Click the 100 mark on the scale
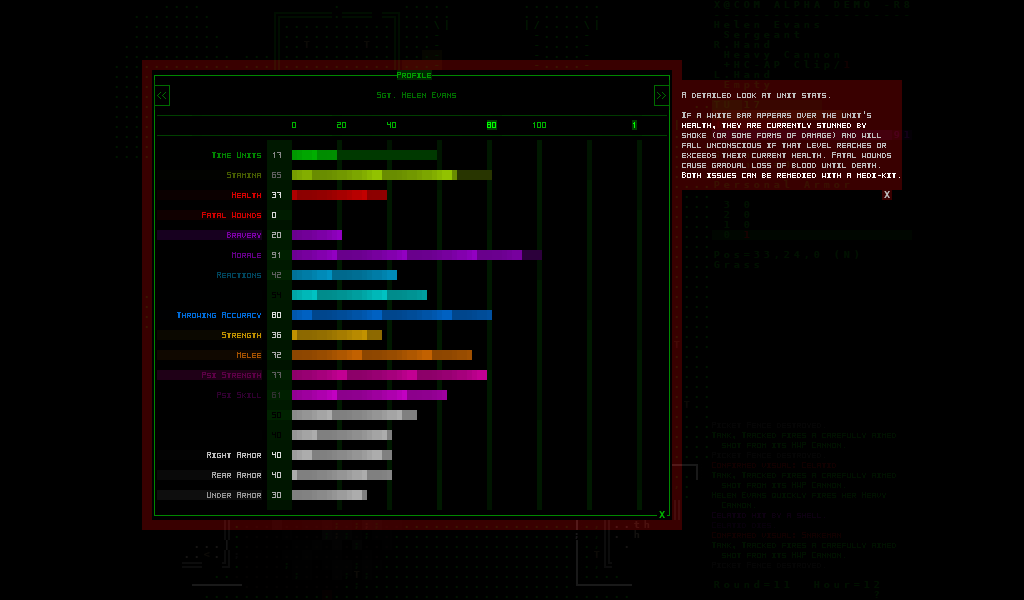The height and width of the screenshot is (600, 1024). (x=539, y=125)
